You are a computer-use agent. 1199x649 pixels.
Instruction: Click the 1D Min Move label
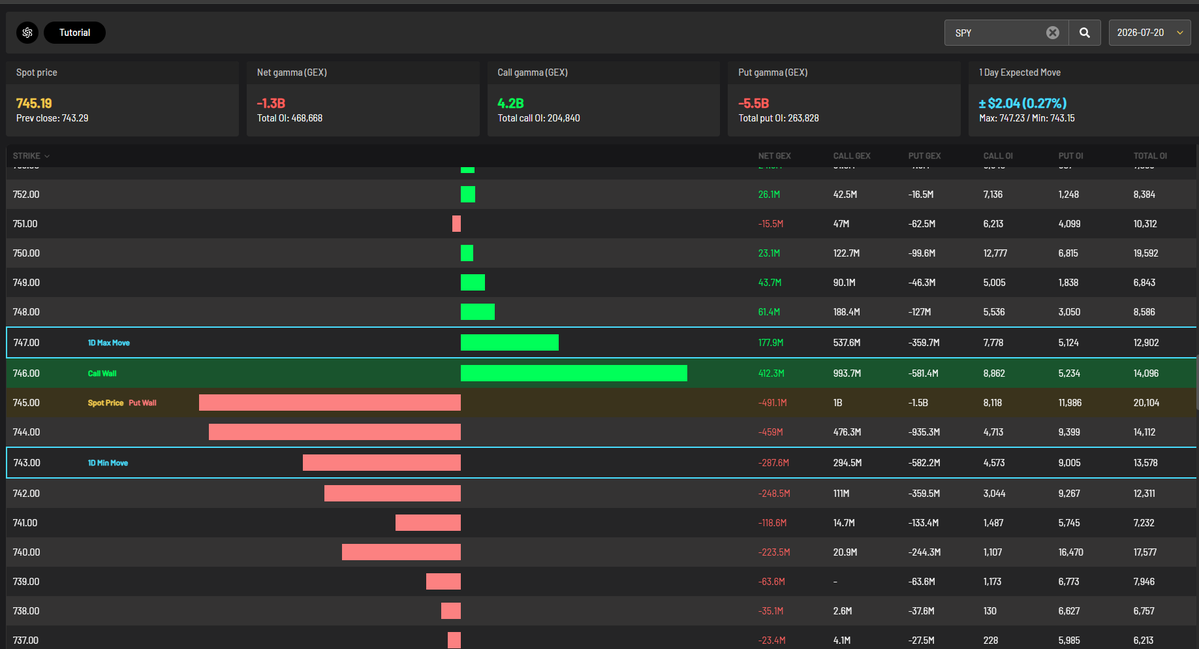click(x=108, y=462)
